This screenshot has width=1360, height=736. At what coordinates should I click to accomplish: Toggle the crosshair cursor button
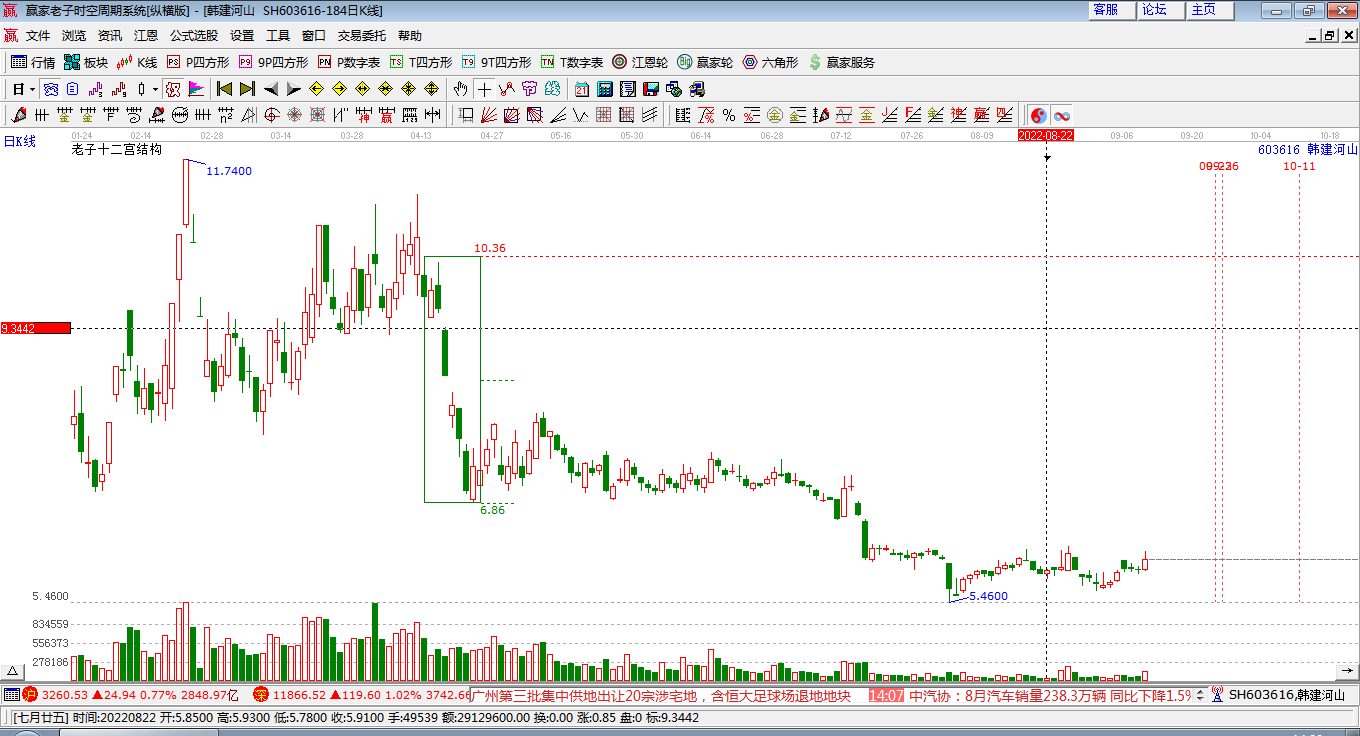tap(484, 89)
